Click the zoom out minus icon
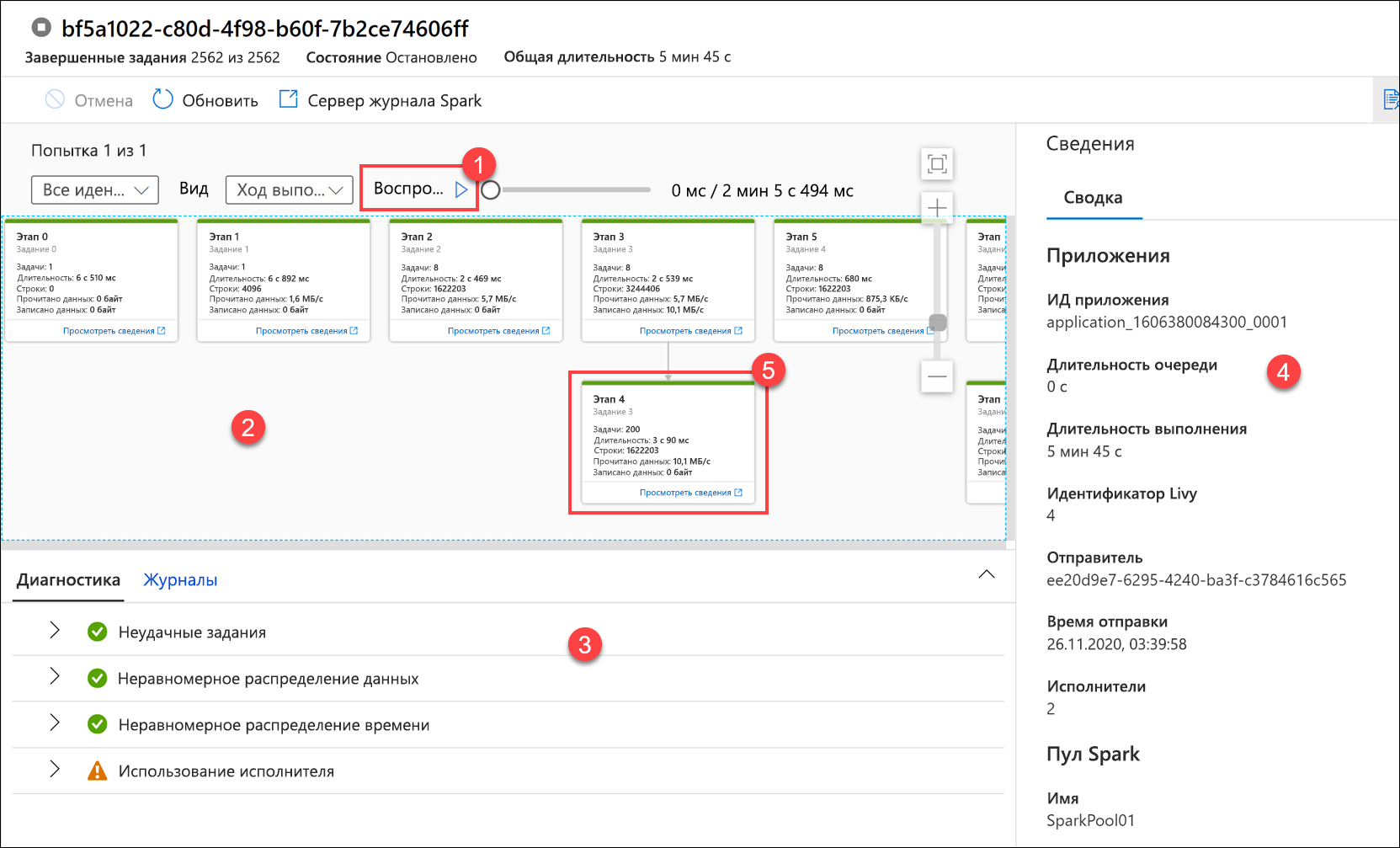Image resolution: width=1400 pixels, height=848 pixels. pyautogui.click(x=937, y=376)
